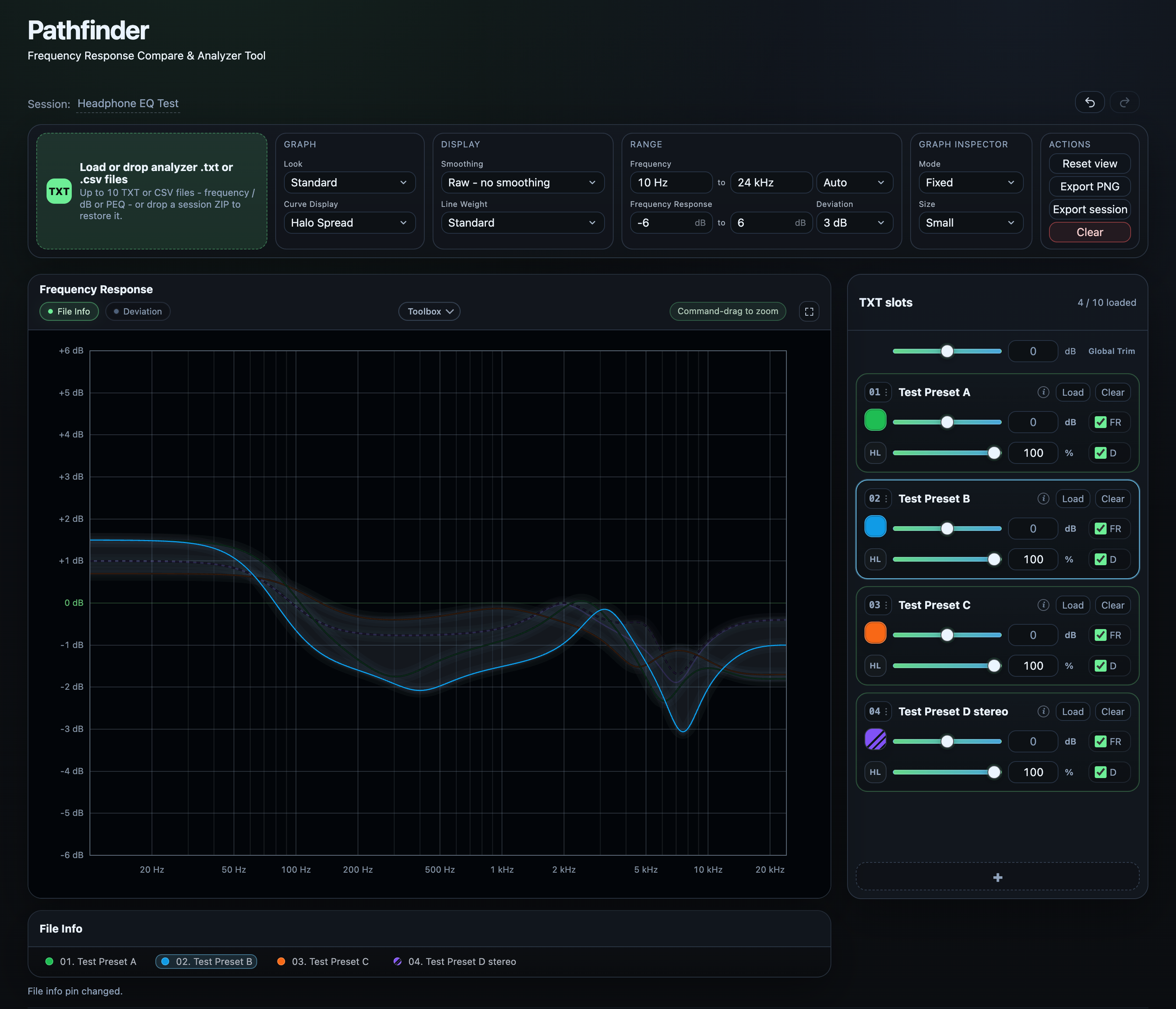The width and height of the screenshot is (1176, 1009).
Task: Click orange color swatch for Test Preset C
Action: (875, 632)
